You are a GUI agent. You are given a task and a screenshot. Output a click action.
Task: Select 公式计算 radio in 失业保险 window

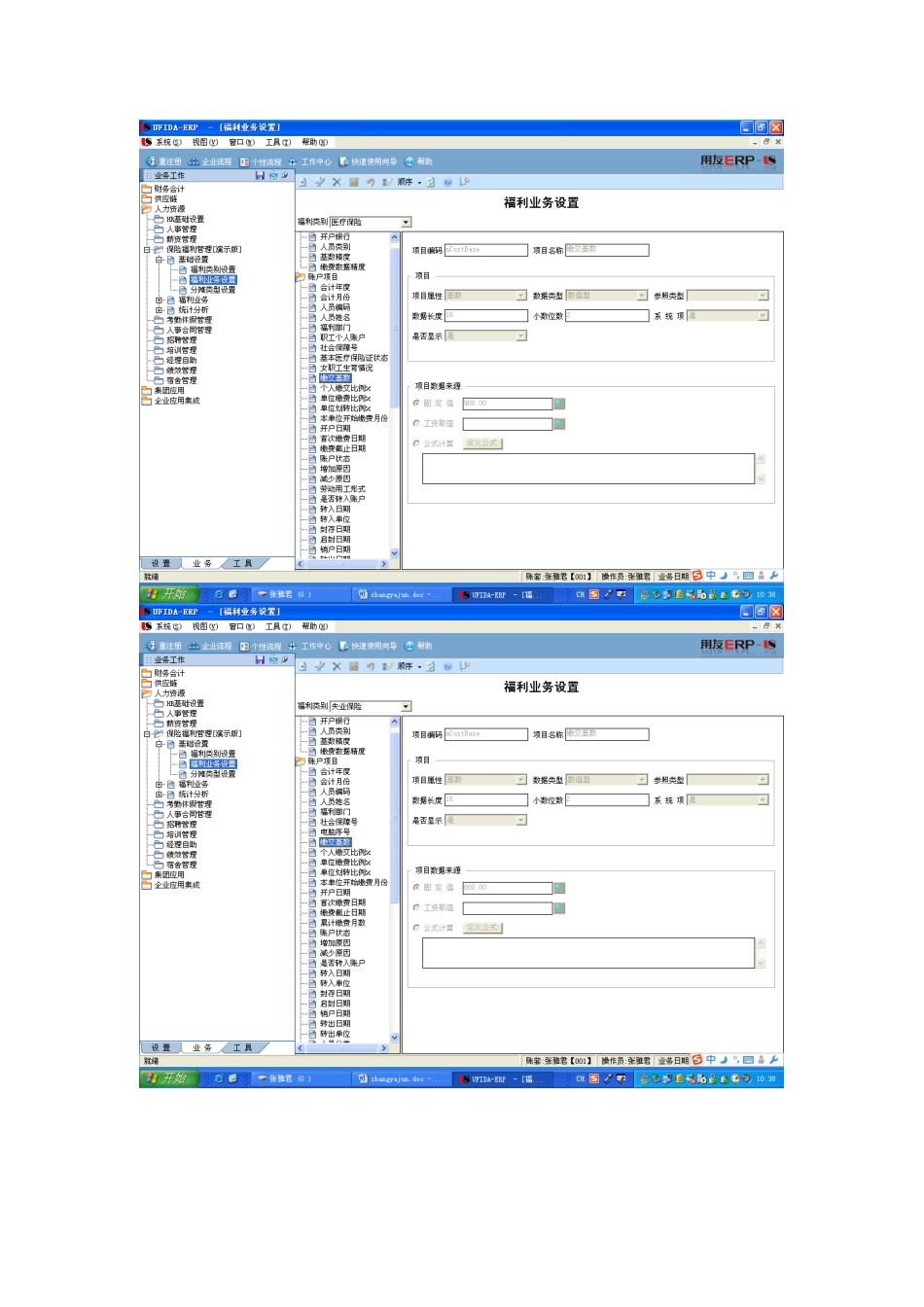pos(416,928)
